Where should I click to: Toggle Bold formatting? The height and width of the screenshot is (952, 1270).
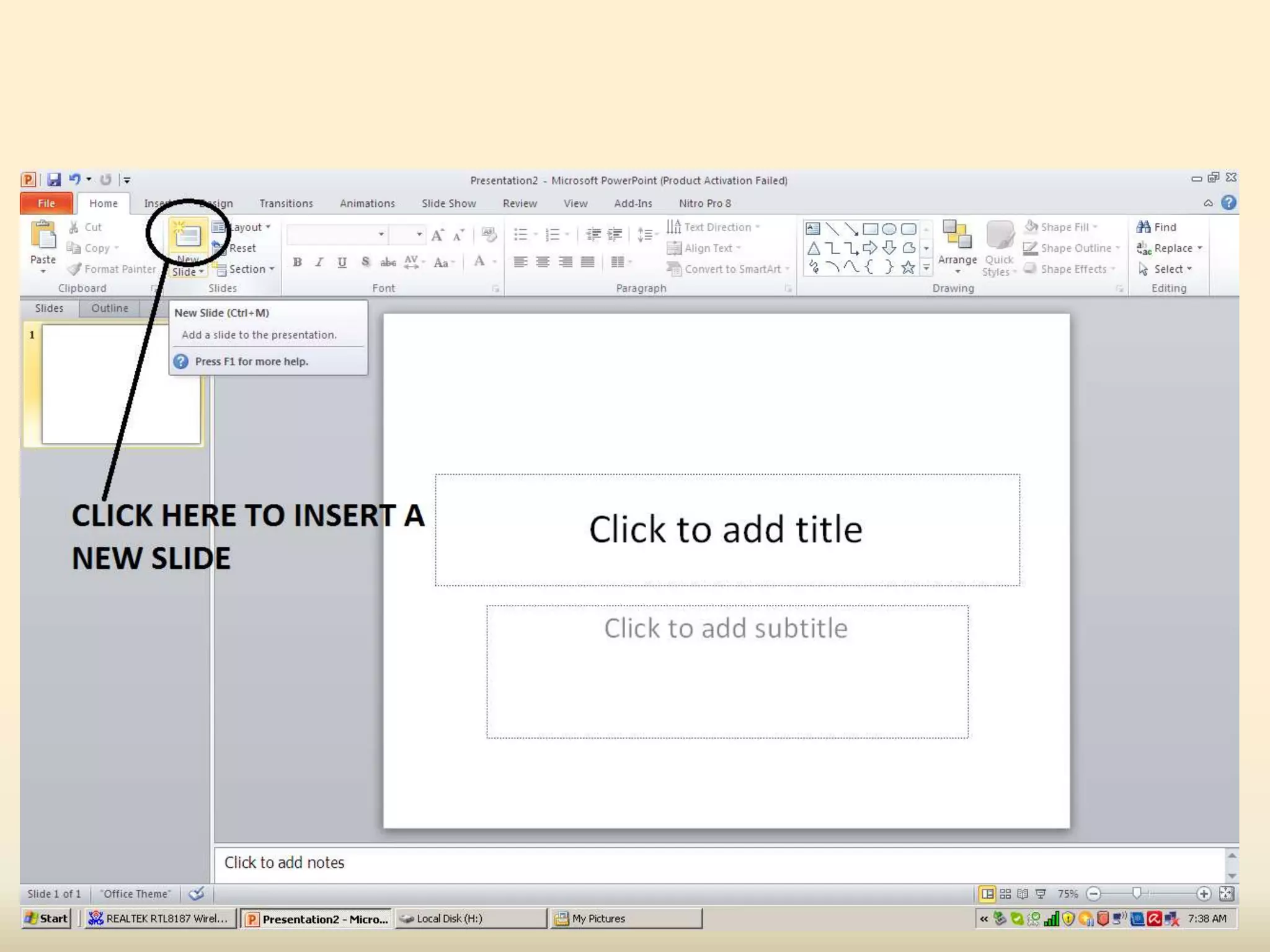(x=297, y=262)
